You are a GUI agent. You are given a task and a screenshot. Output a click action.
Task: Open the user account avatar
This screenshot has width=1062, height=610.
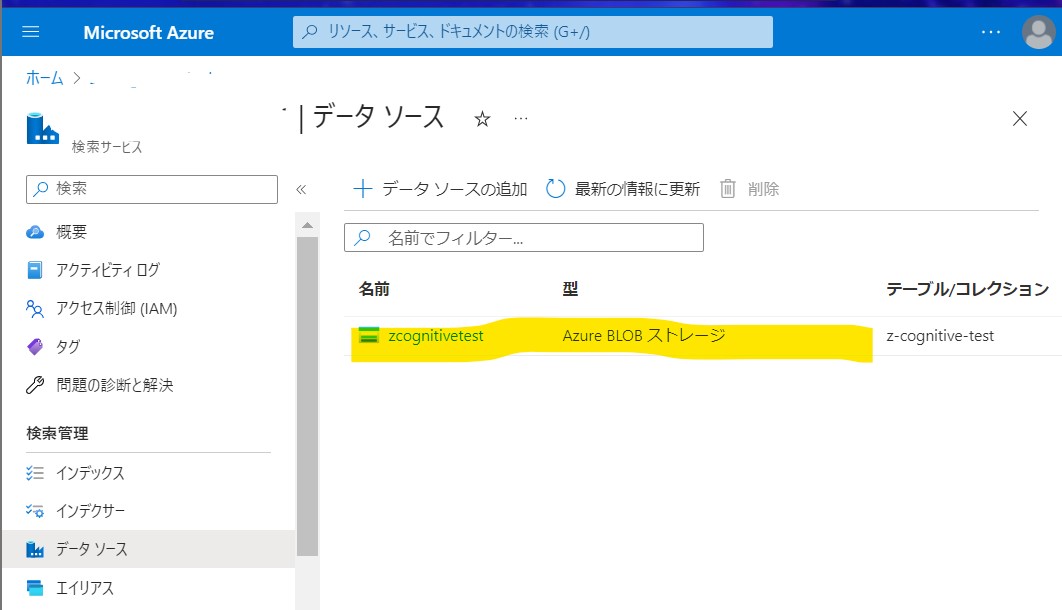tap(1039, 32)
